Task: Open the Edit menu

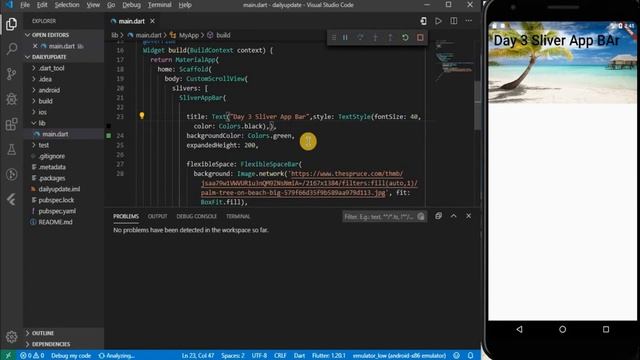Action: (x=42, y=5)
